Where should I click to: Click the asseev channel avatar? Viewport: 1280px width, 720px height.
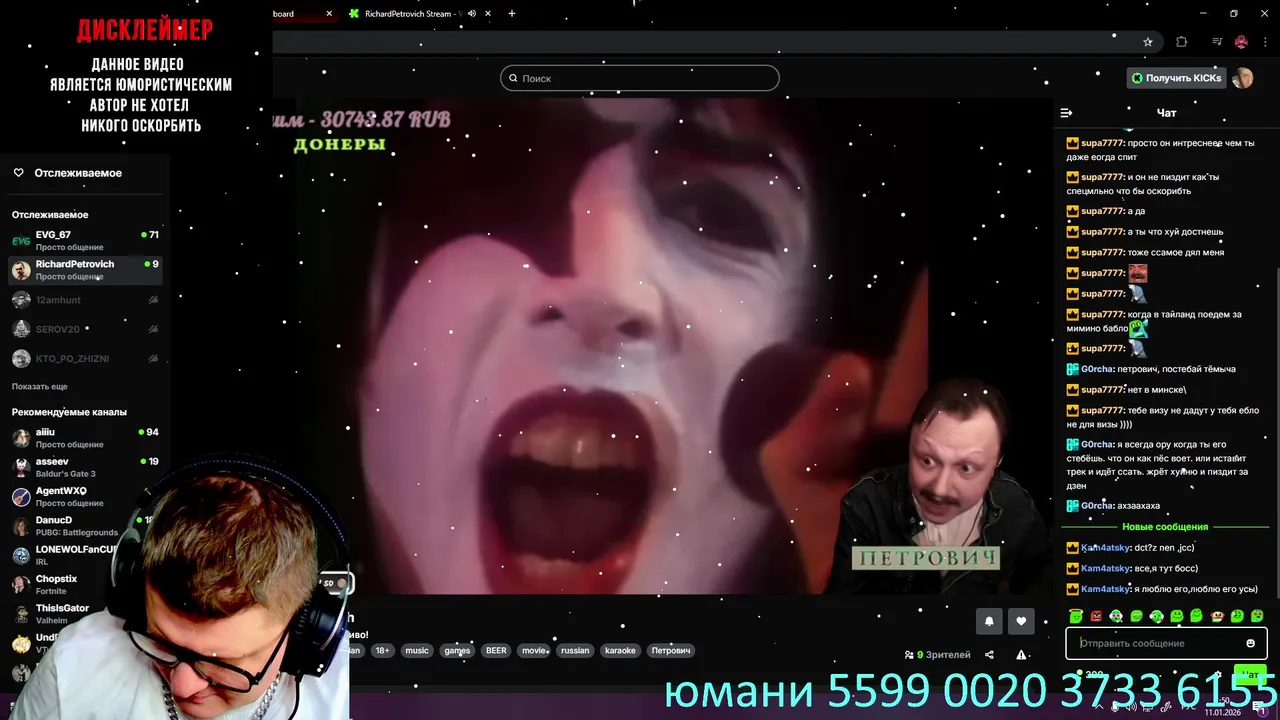(x=21, y=467)
